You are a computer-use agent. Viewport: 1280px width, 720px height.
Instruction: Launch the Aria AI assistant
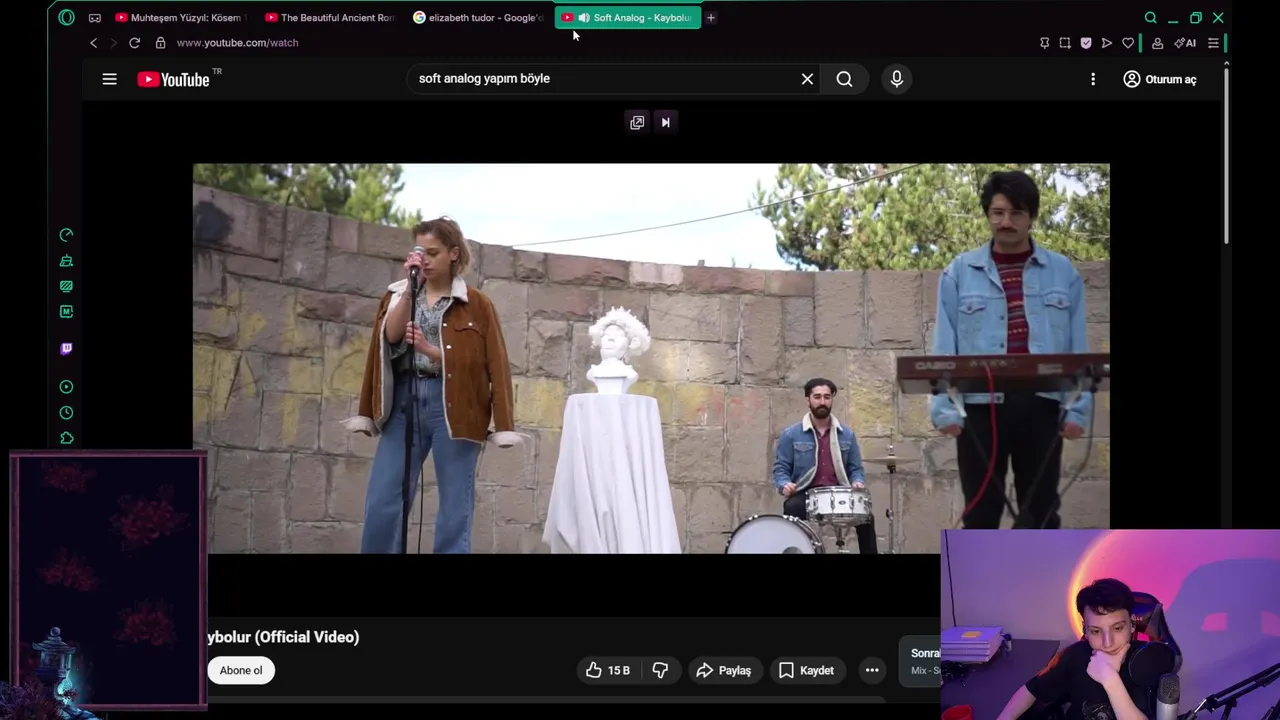[x=1186, y=43]
